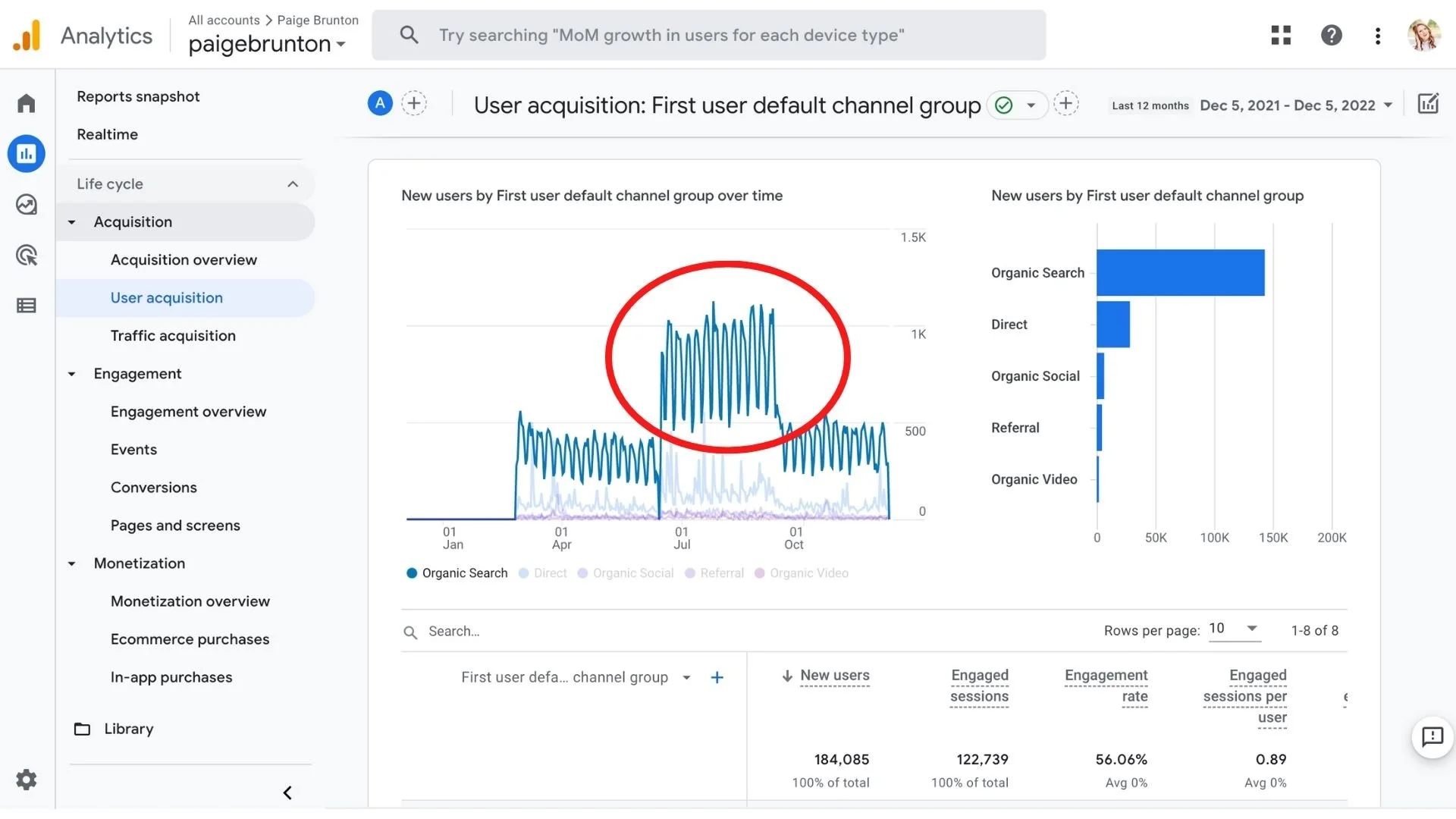Open the Rows per page dropdown
The width and height of the screenshot is (1456, 819).
1234,629
